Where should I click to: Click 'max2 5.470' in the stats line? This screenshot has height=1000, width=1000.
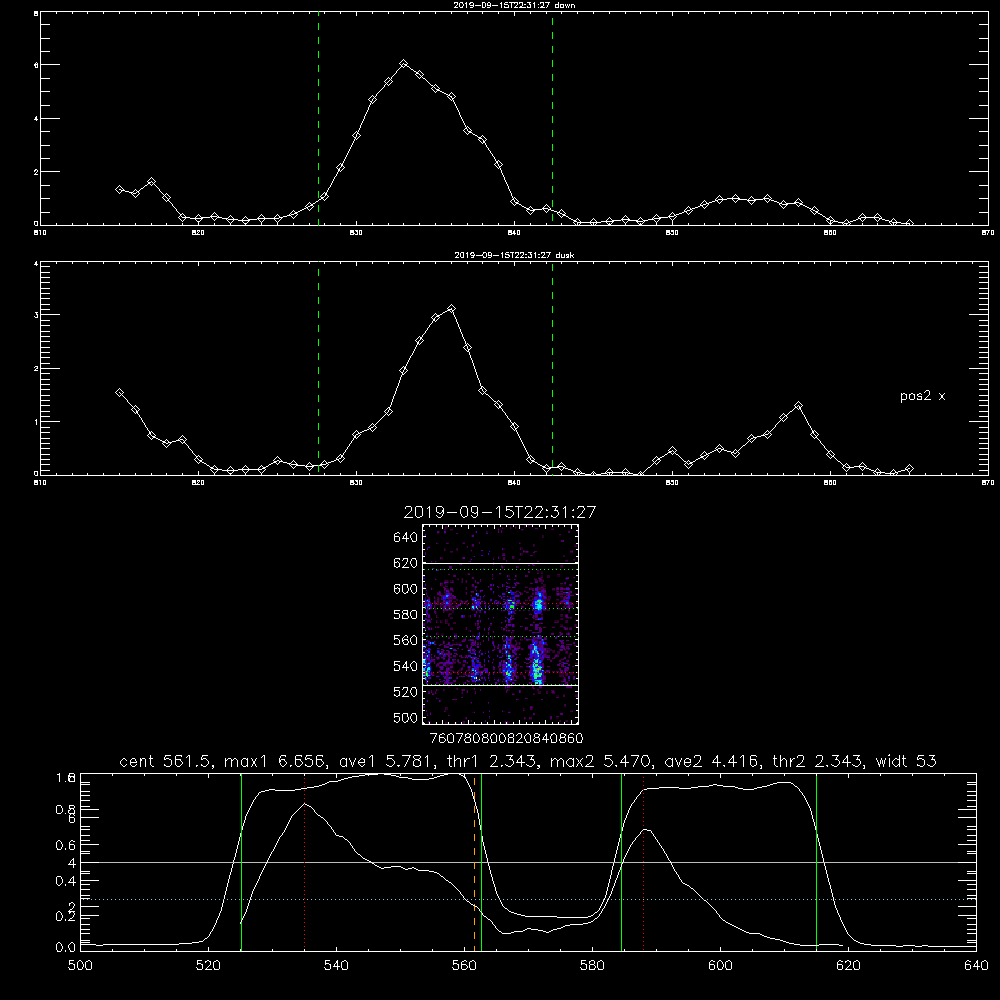600,761
